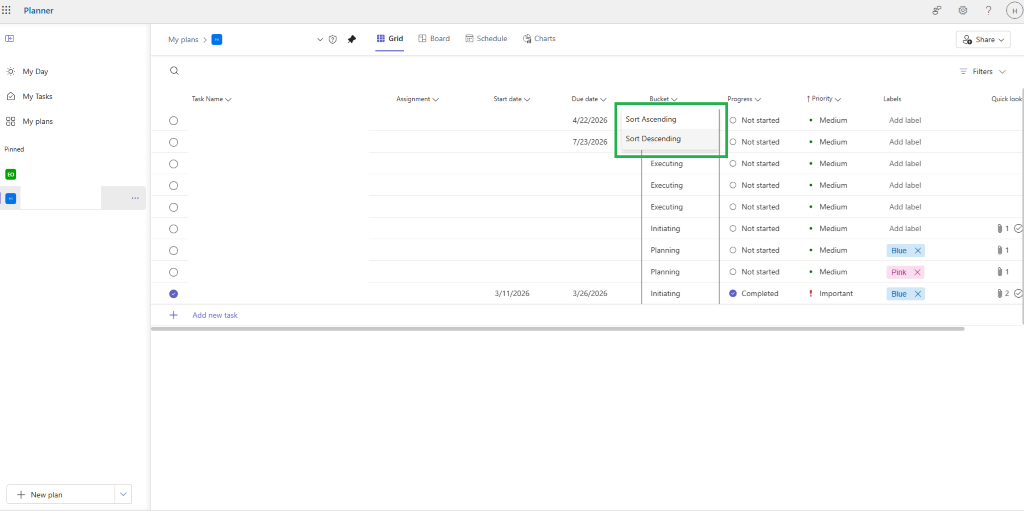
Task: Open the app launcher waffle icon
Action: click(7, 10)
